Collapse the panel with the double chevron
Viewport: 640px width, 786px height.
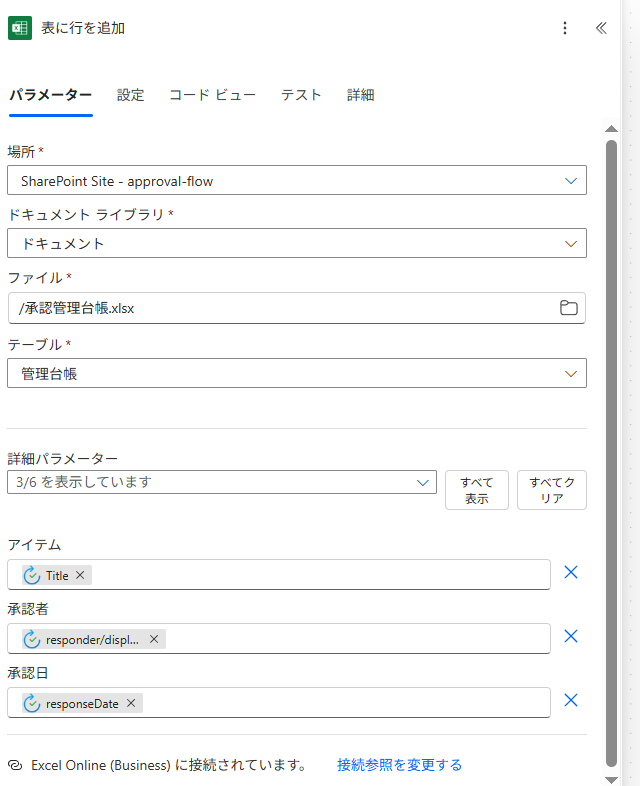[x=601, y=28]
